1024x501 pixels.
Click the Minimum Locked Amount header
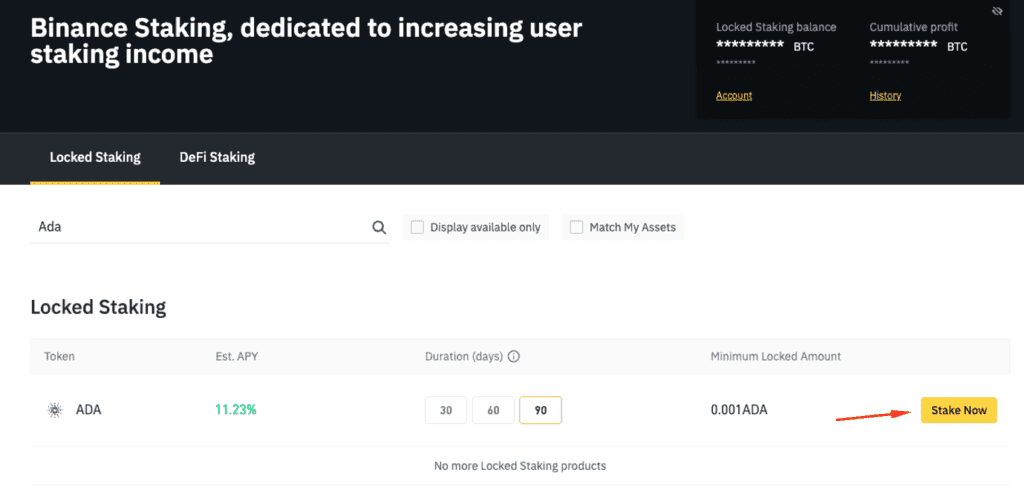tap(776, 357)
